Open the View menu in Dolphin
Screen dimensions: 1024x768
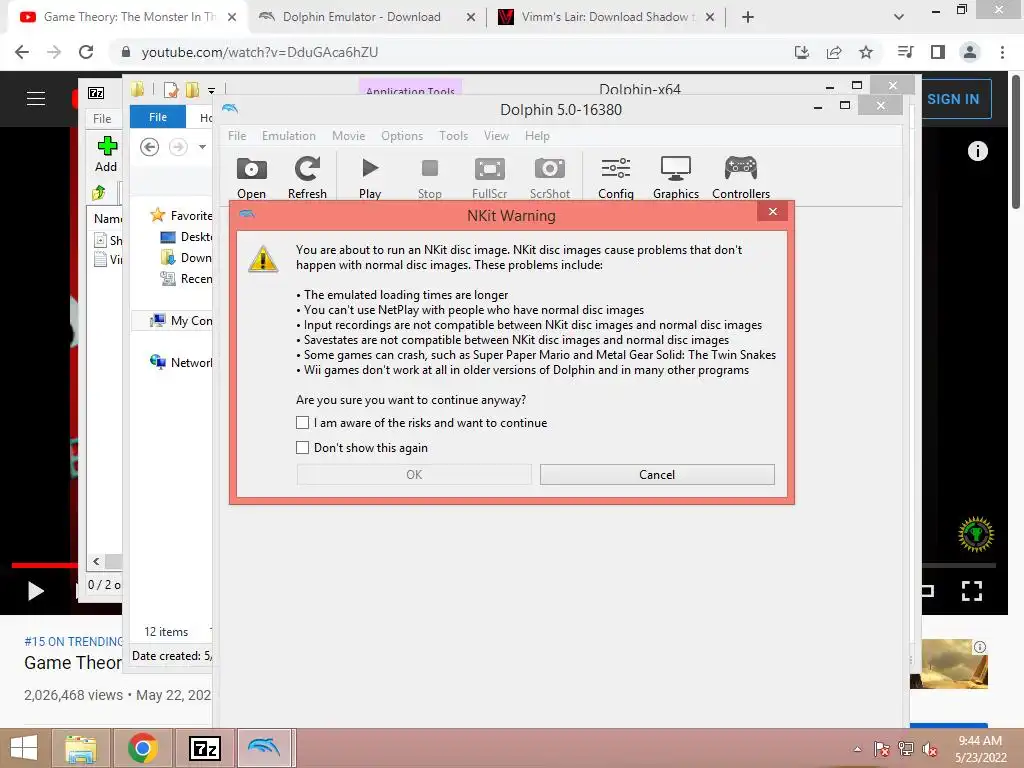coord(496,136)
